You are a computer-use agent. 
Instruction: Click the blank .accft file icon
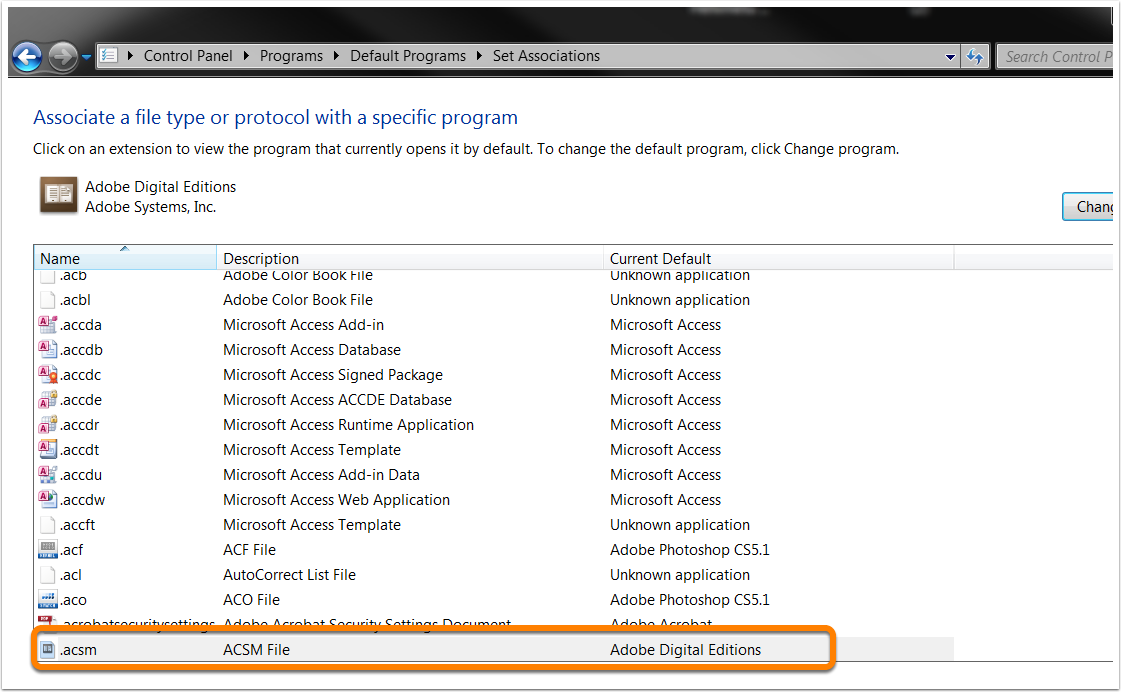click(47, 525)
